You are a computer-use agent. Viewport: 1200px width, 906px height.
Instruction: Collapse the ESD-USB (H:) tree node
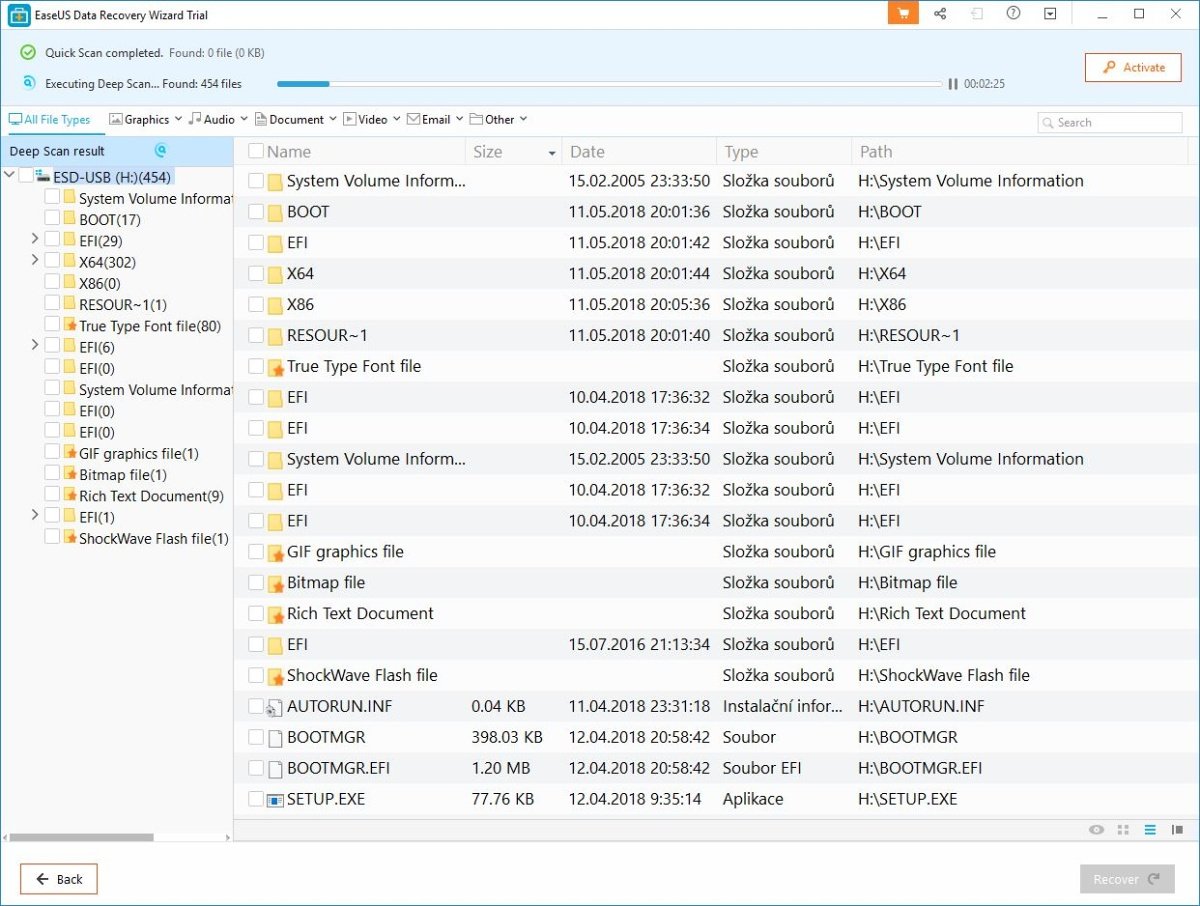[10, 177]
